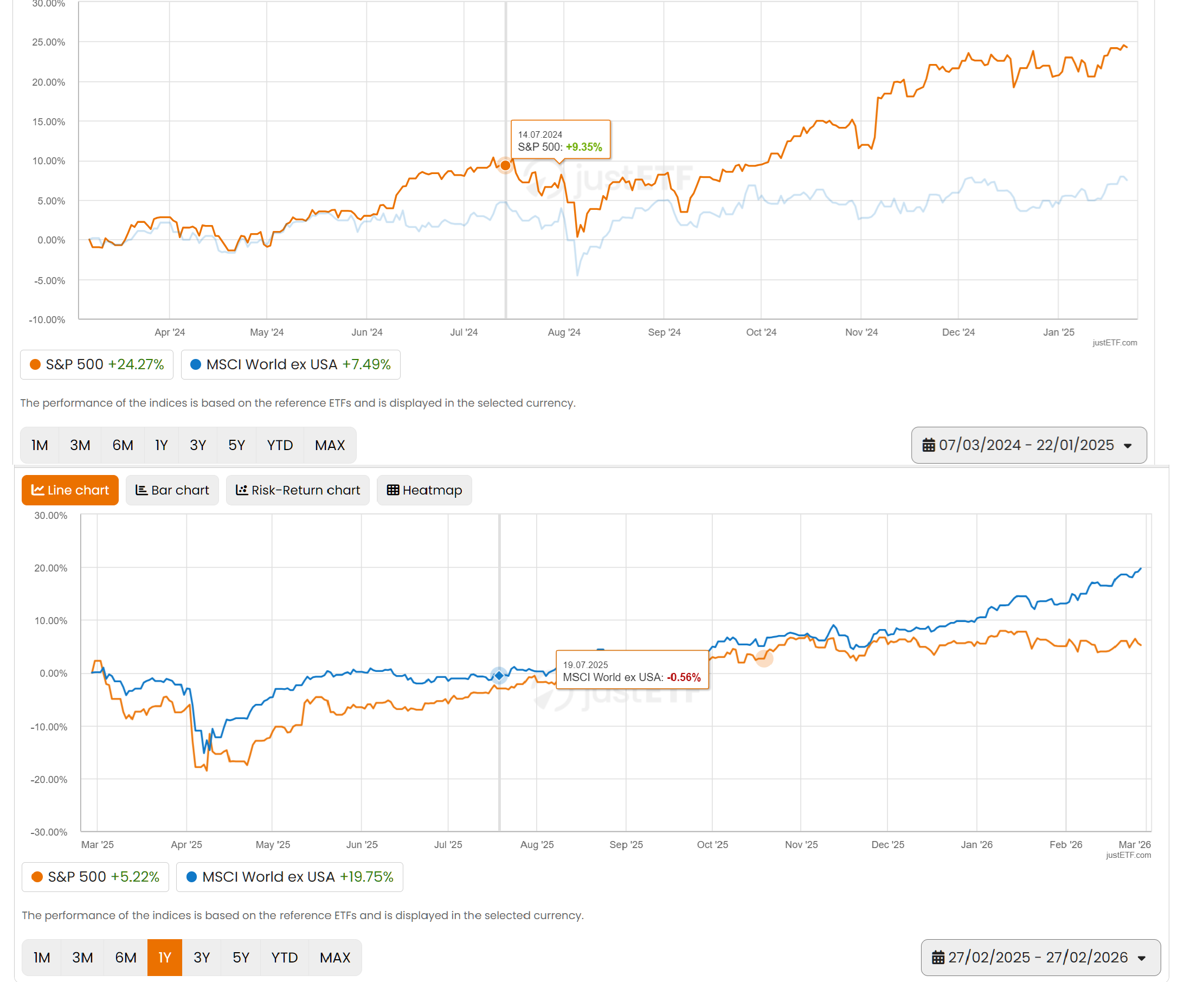1204x982 pixels.
Task: Open the Risk-Return chart view
Action: [298, 490]
